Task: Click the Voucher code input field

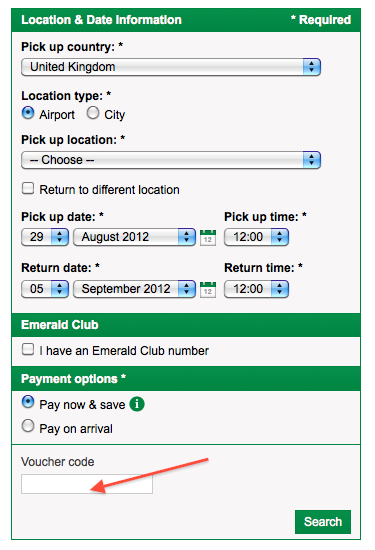Action: point(87,484)
